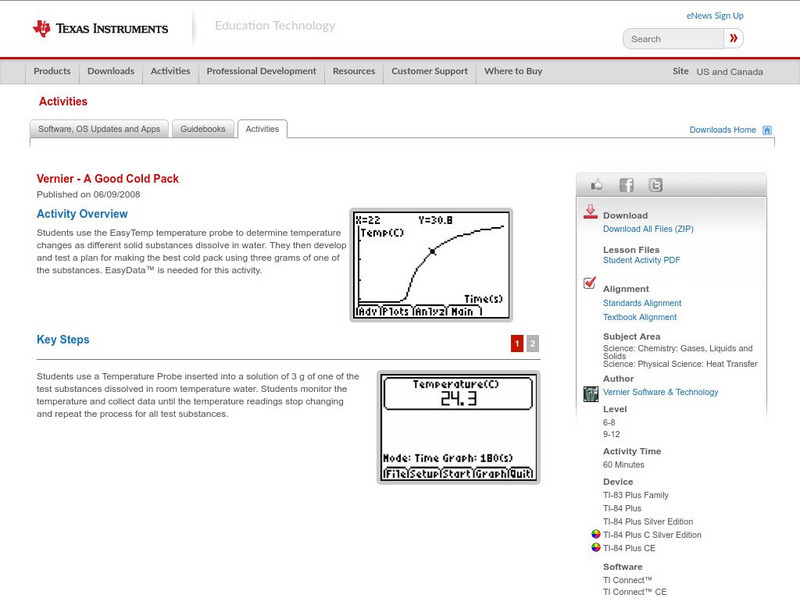Click the Downloads Home house icon
The height and width of the screenshot is (598, 800).
[767, 130]
